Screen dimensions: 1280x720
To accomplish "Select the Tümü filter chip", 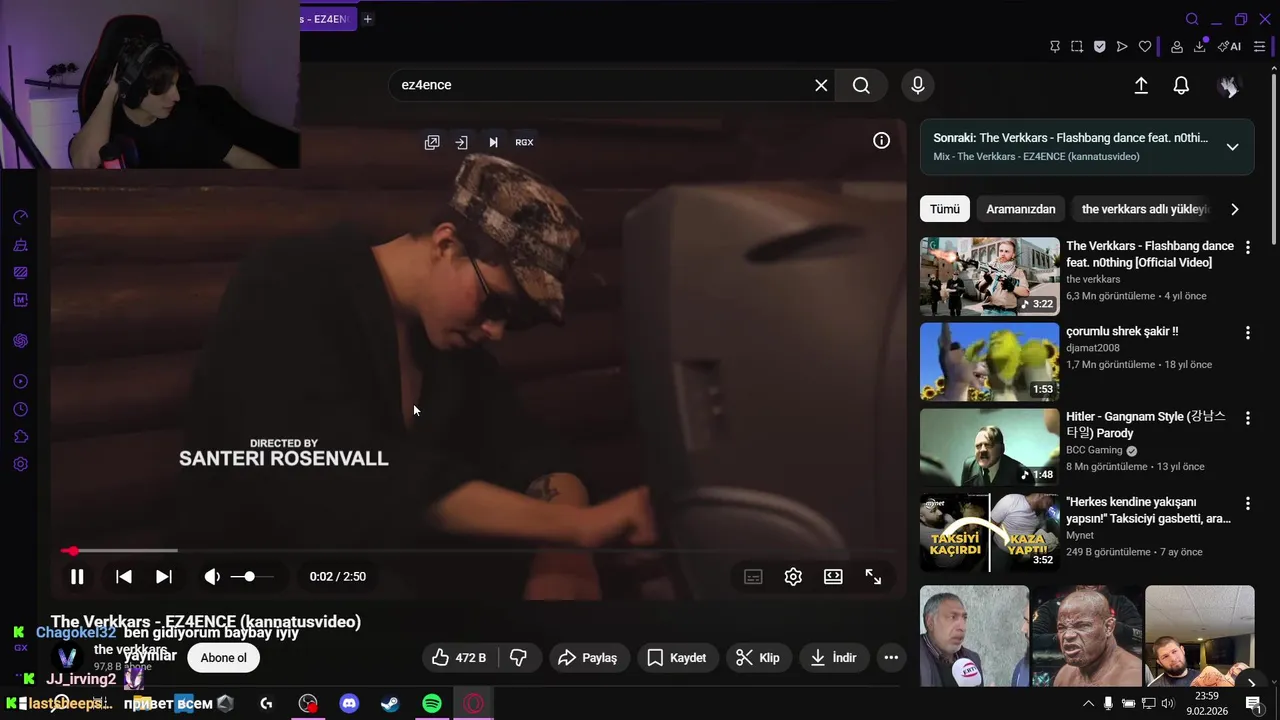I will click(944, 209).
